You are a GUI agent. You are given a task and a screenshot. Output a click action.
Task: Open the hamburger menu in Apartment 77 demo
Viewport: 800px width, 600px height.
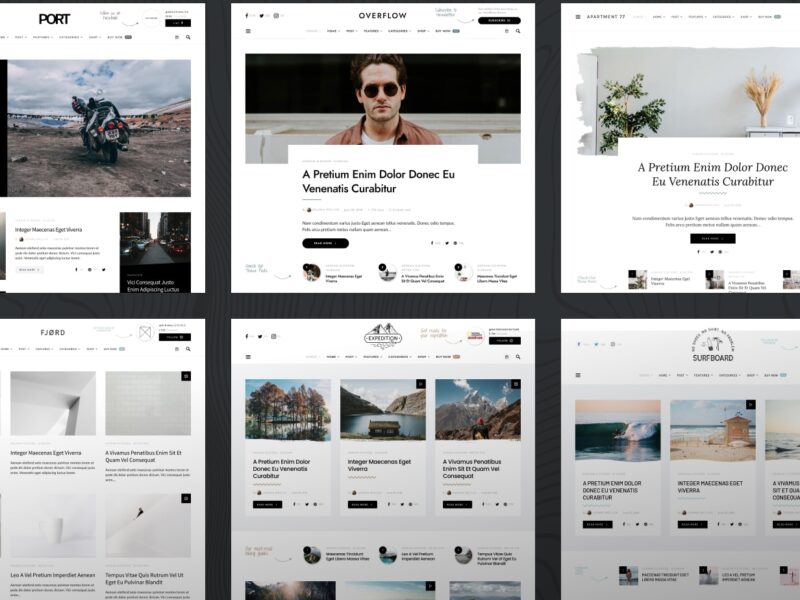coord(578,17)
